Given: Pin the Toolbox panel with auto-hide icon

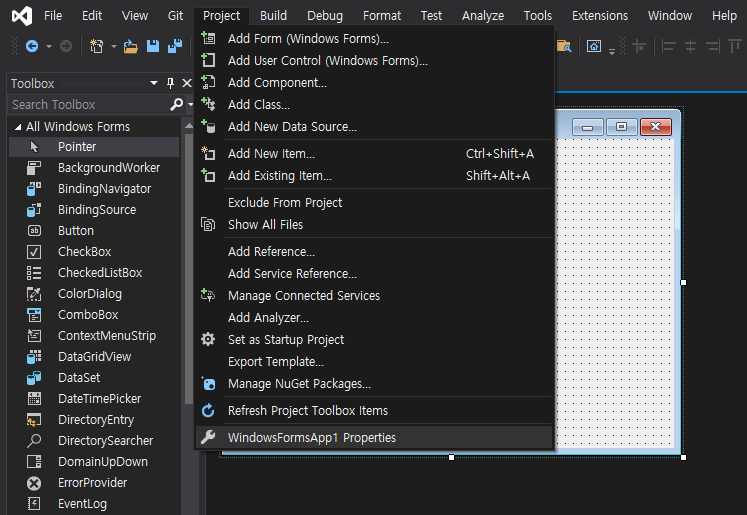Looking at the screenshot, I should 170,83.
